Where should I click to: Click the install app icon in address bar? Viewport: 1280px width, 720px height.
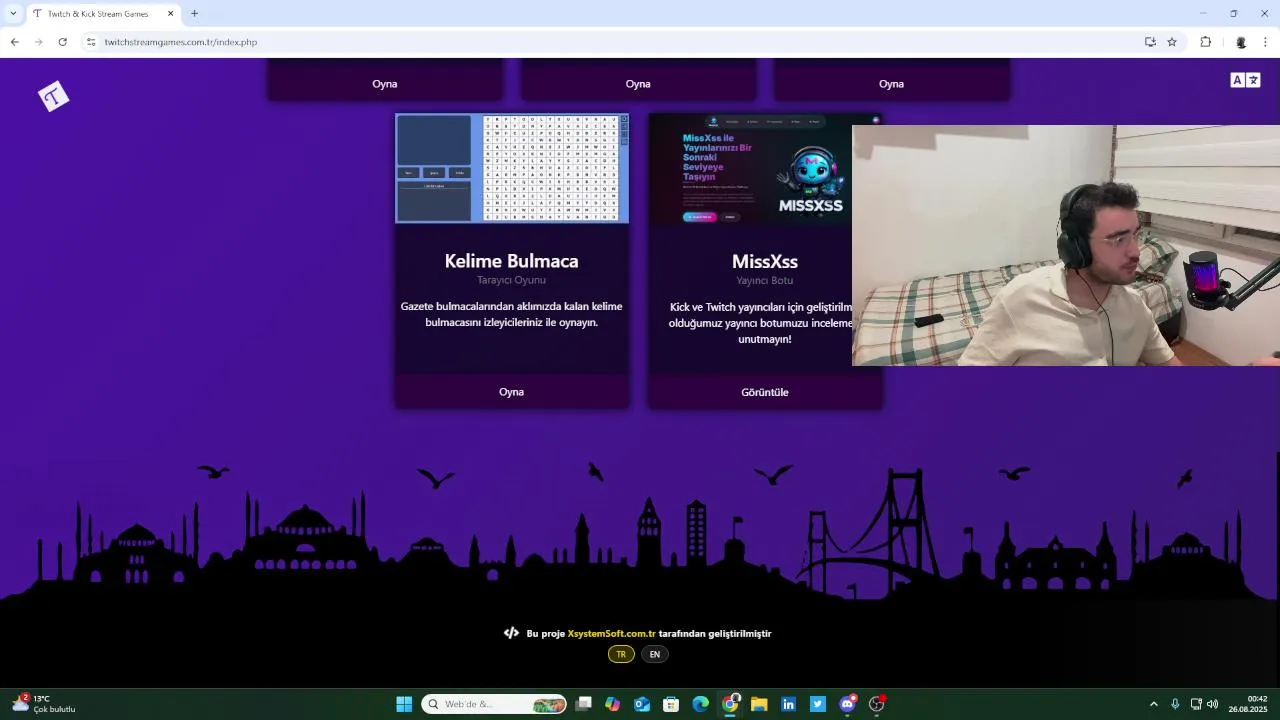click(x=1150, y=42)
